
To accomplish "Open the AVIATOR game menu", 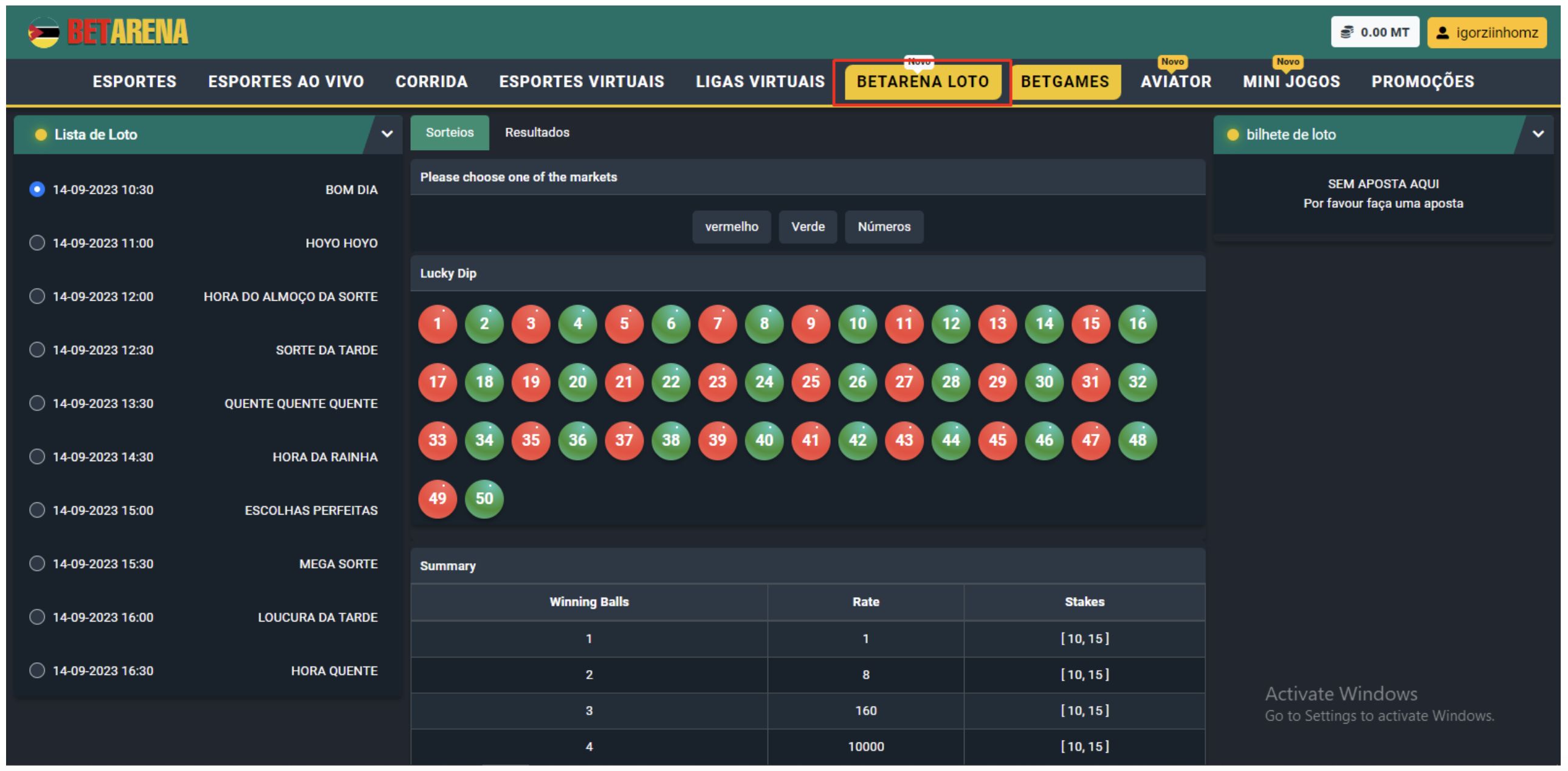I will click(x=1176, y=81).
